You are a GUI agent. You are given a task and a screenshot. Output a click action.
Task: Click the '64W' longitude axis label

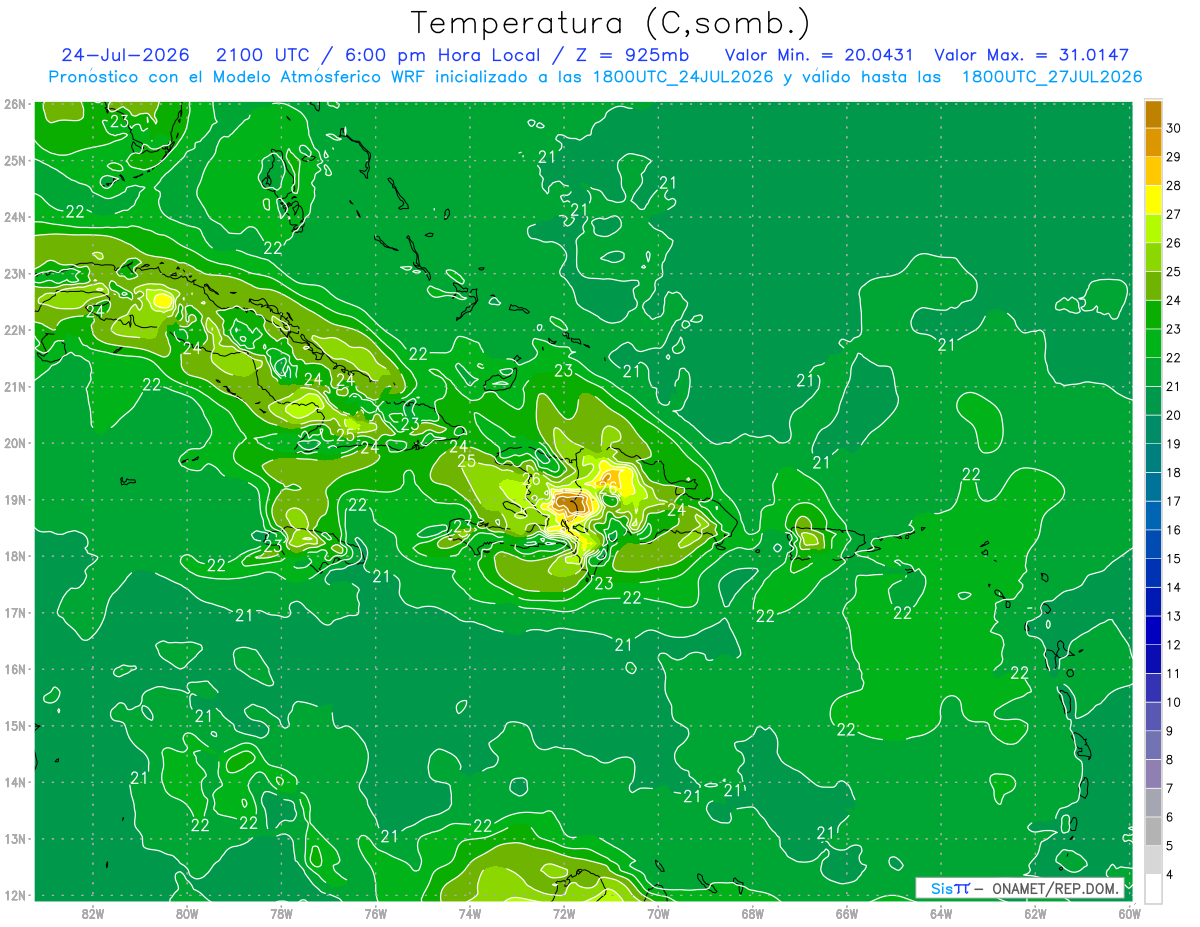point(941,913)
